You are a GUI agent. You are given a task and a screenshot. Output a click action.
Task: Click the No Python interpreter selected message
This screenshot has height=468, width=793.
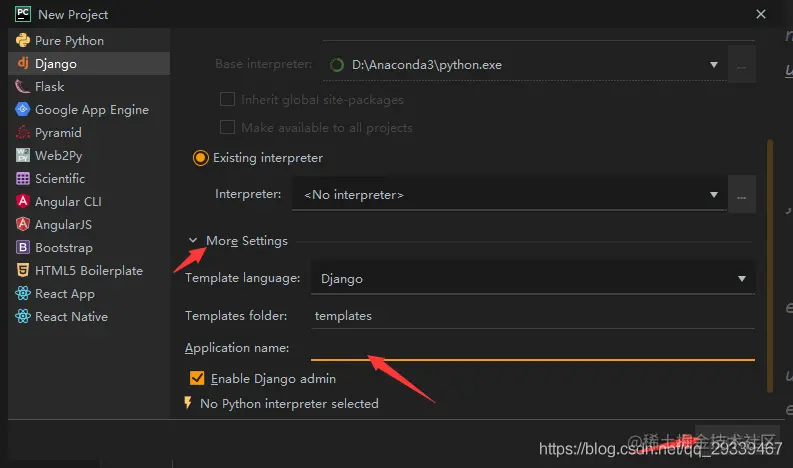289,403
